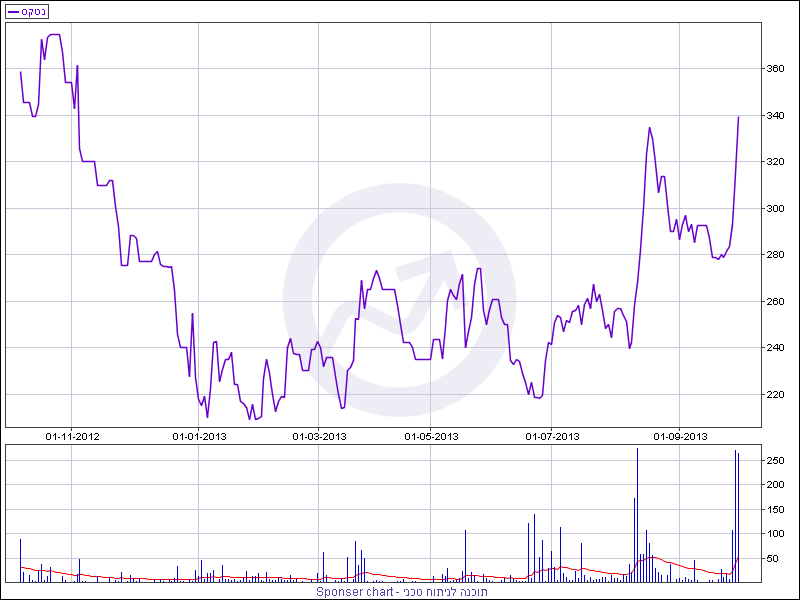Image resolution: width=800 pixels, height=600 pixels.
Task: Click the last price point at chart's right end
Action: pyautogui.click(x=739, y=117)
